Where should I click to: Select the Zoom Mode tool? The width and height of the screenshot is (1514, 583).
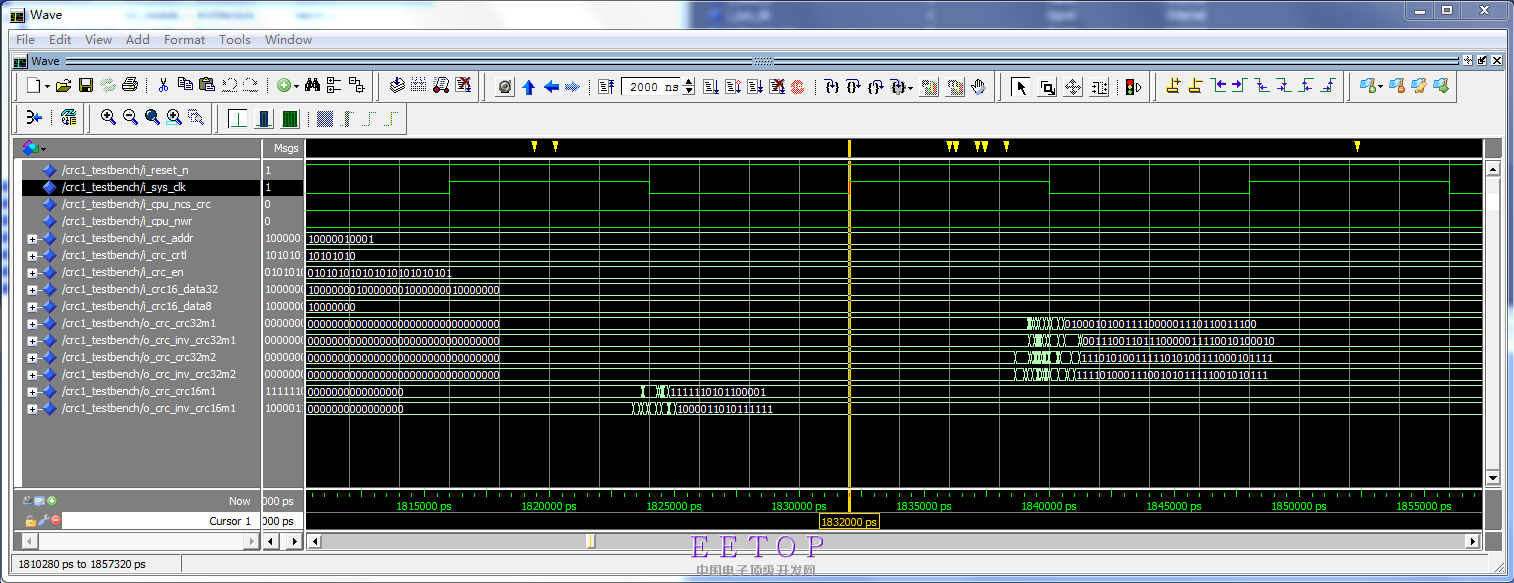click(1047, 87)
